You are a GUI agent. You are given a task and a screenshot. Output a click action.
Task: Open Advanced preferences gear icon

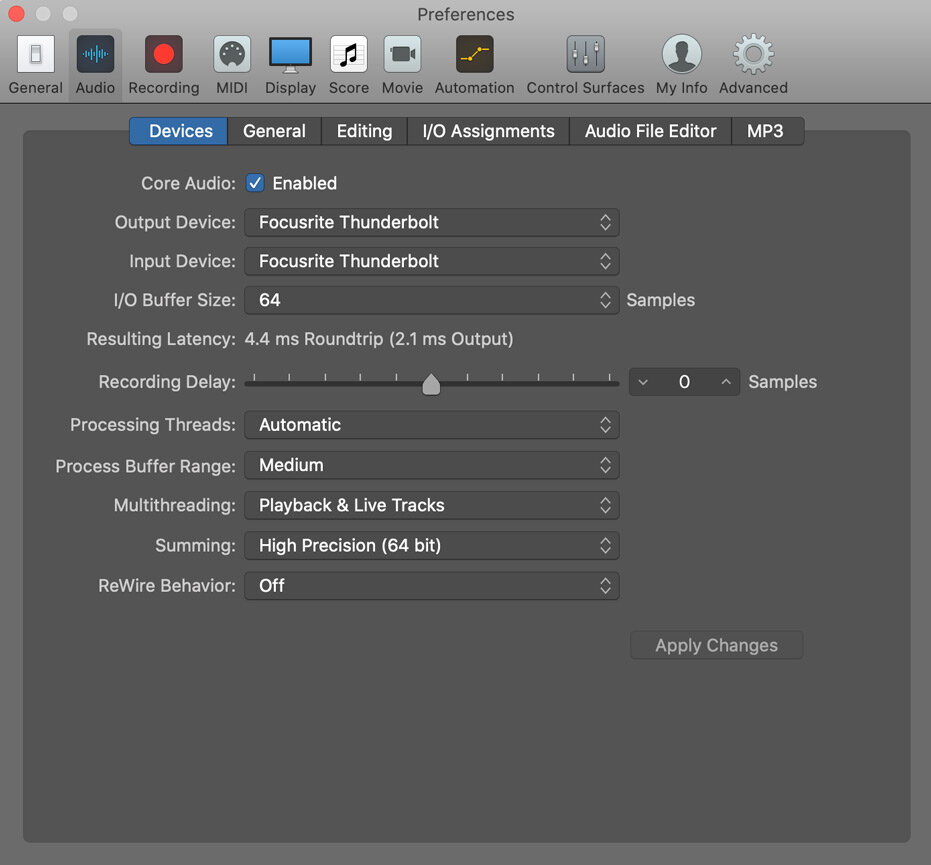[x=753, y=54]
